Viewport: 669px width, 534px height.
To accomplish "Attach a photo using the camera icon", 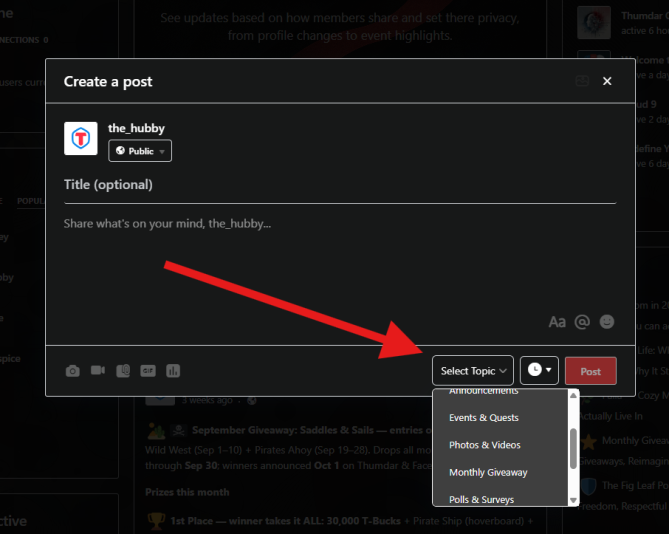I will point(73,371).
